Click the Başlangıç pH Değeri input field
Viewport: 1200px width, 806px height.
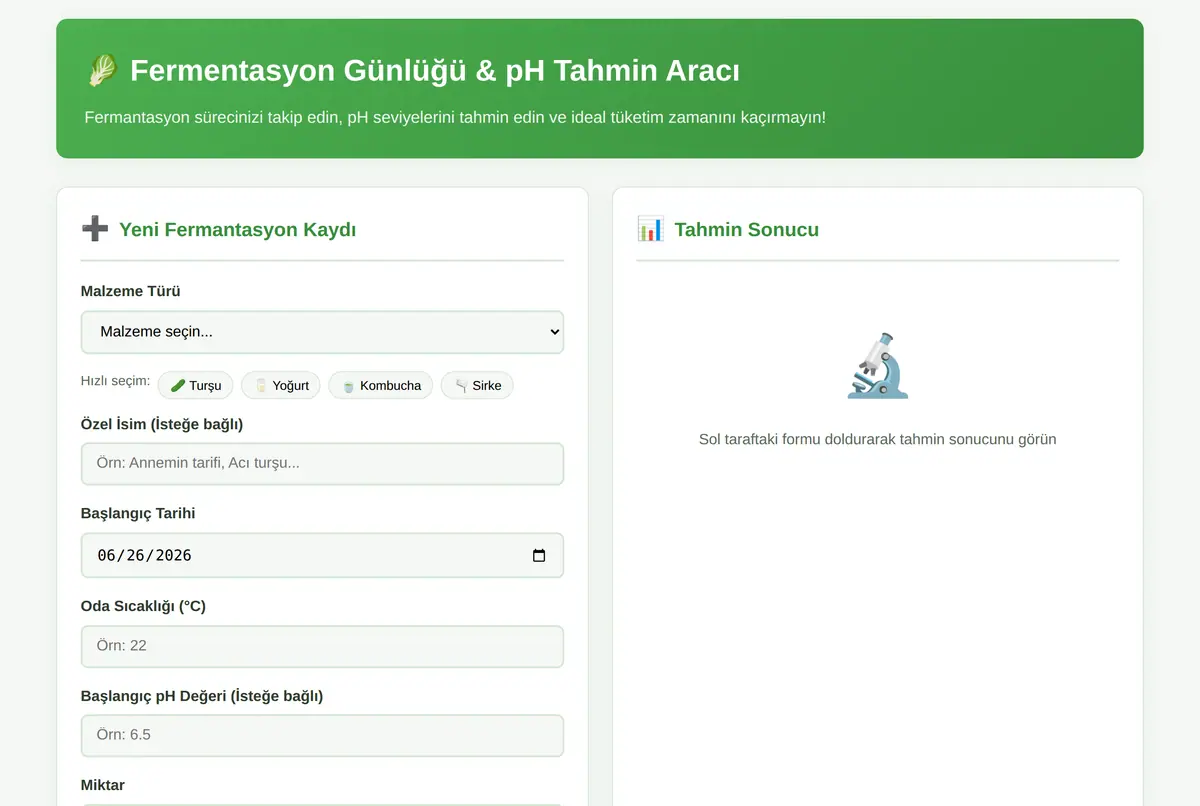[322, 735]
